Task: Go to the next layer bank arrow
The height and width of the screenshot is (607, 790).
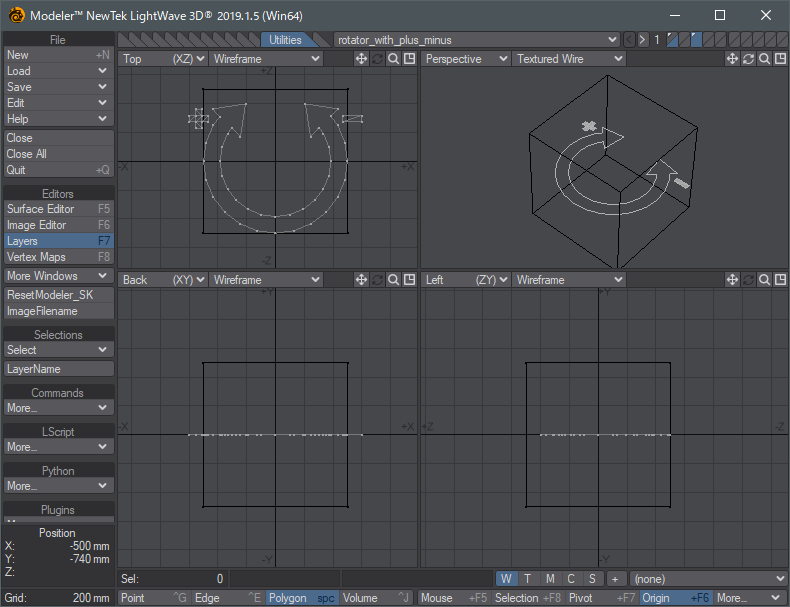Action: 642,40
